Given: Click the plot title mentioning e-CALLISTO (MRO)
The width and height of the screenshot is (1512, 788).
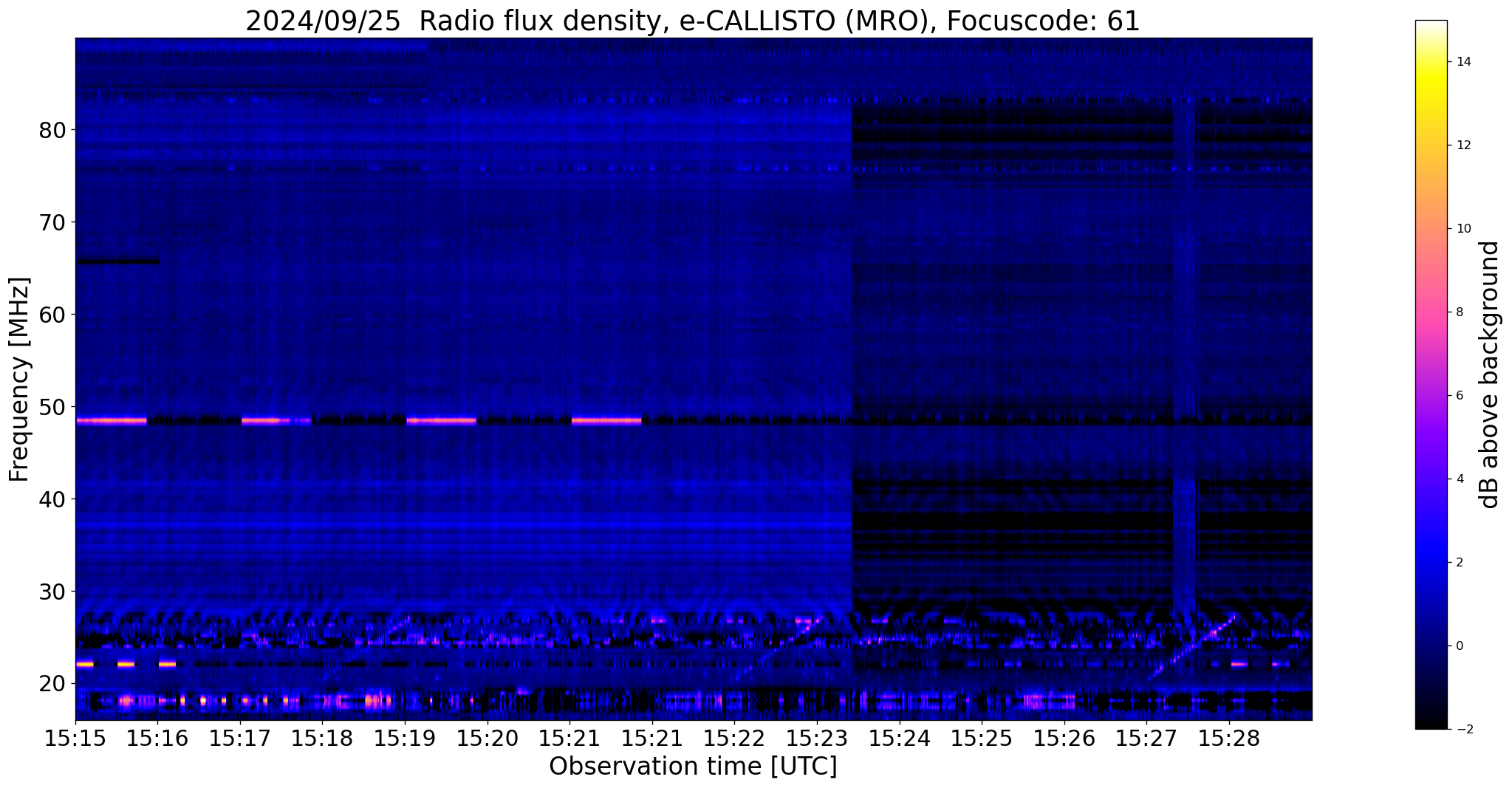Looking at the screenshot, I should 693,21.
